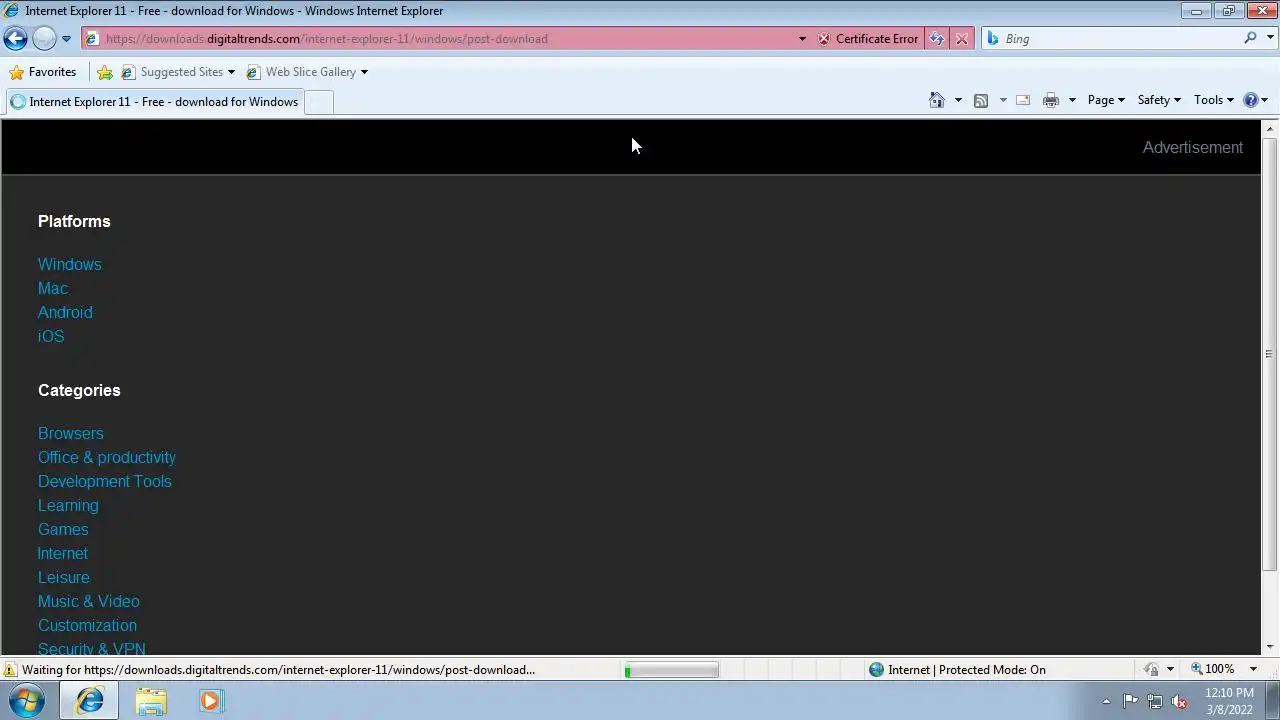Click the digitaltrends URL in the address bar
1280x720 pixels.
click(326, 39)
